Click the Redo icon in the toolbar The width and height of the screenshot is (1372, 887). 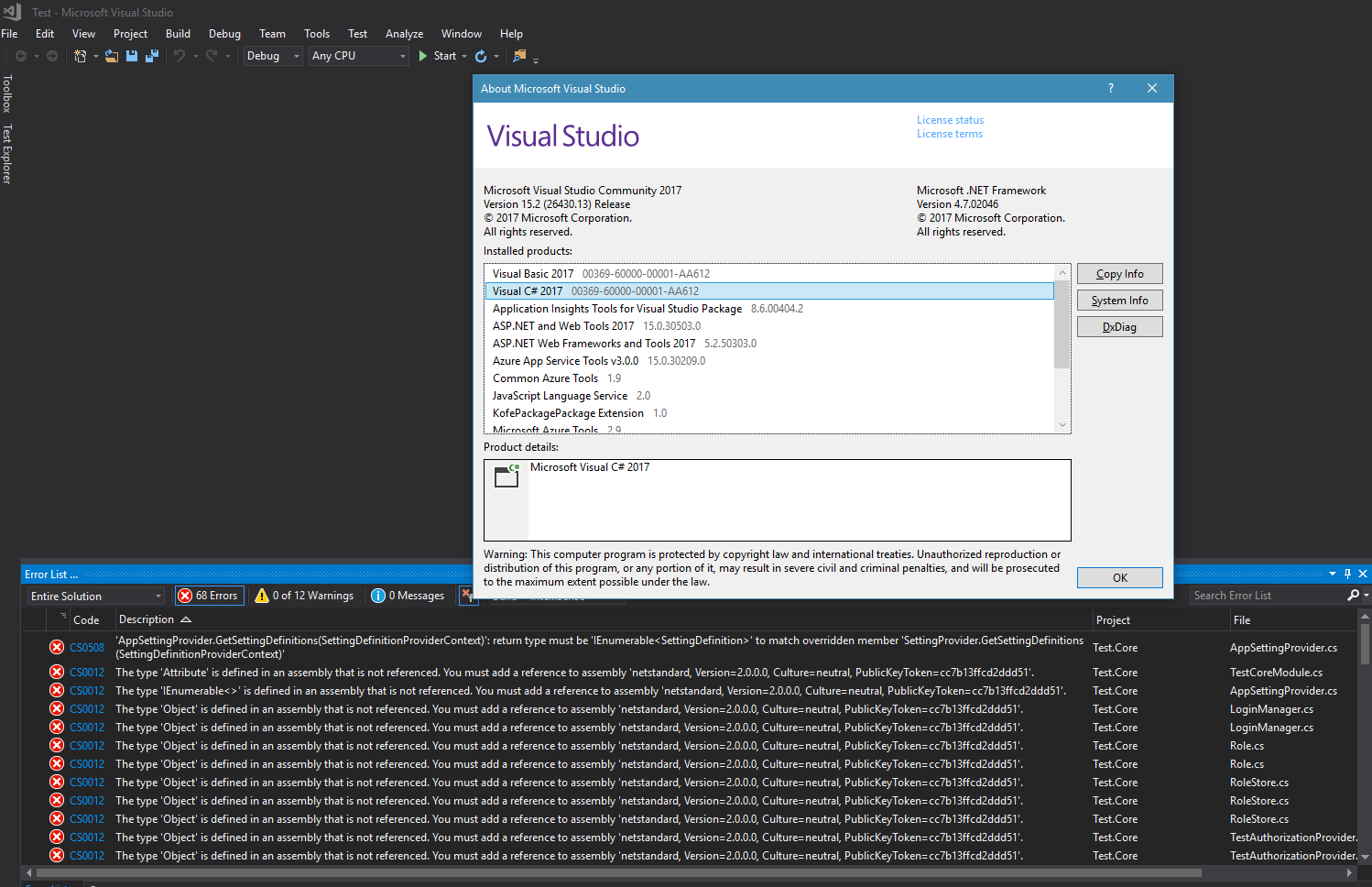pyautogui.click(x=211, y=56)
